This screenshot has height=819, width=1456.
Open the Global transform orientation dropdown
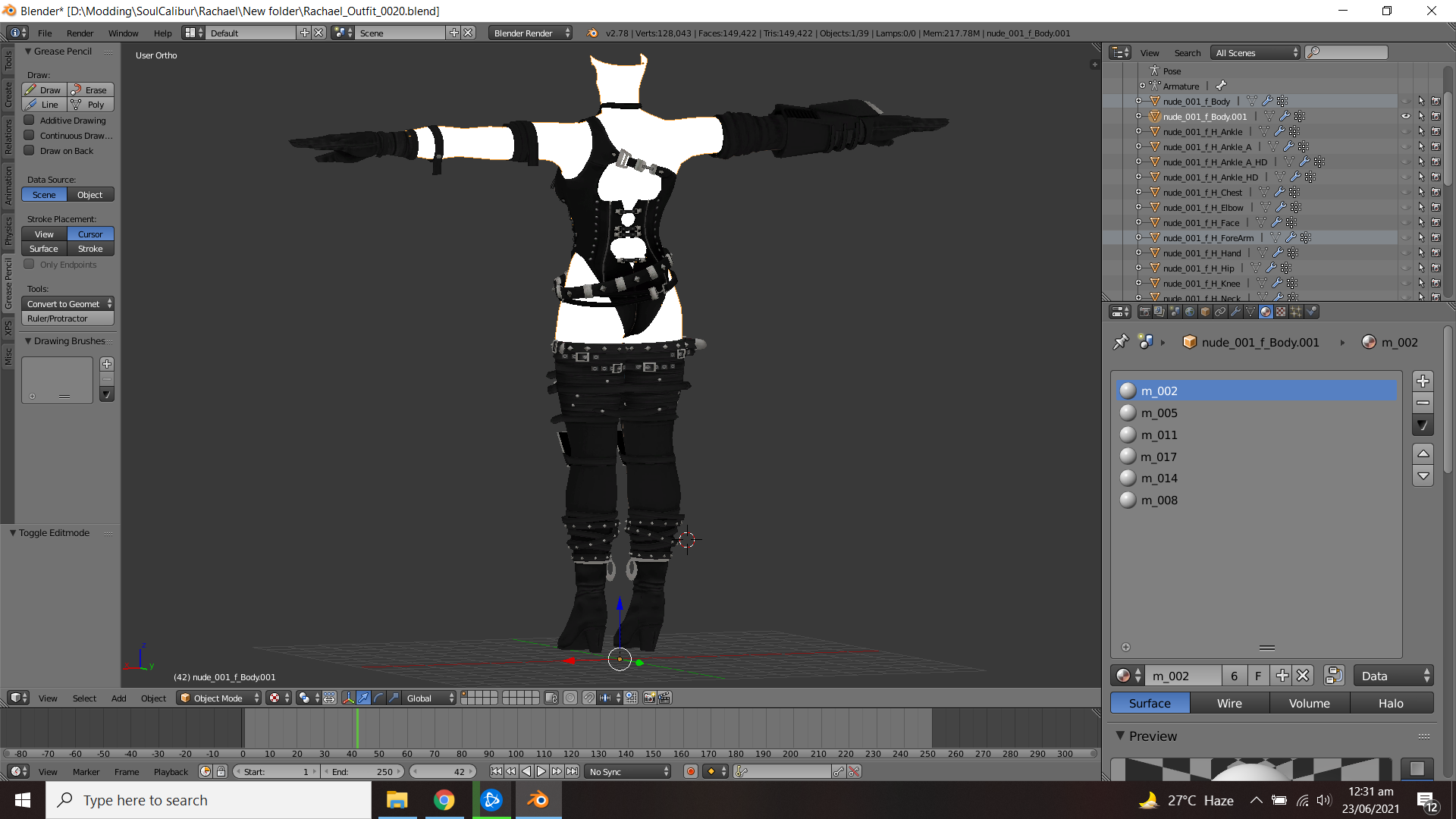click(429, 698)
